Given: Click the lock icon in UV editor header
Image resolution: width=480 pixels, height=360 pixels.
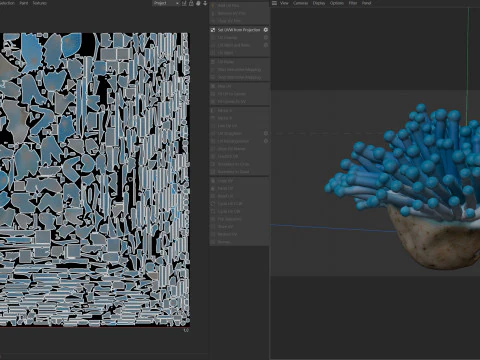Looking at the screenshot, I should pos(191,3).
